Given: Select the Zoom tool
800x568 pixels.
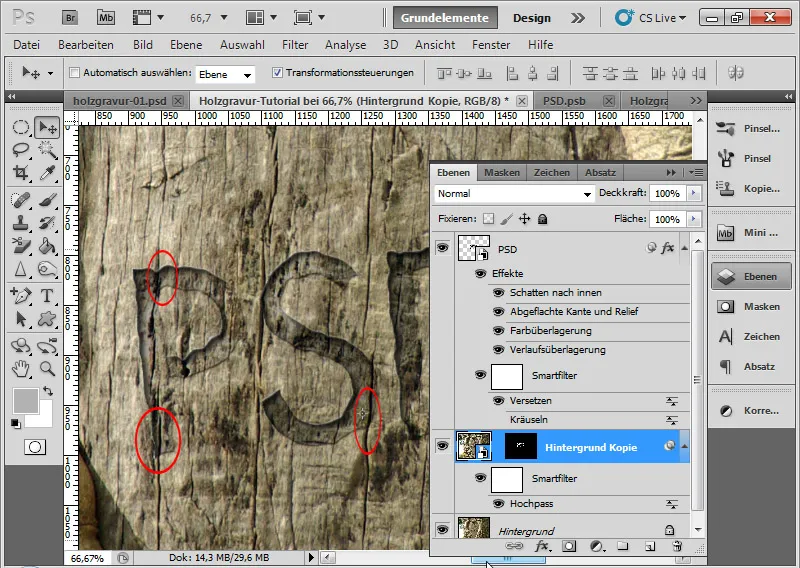Looking at the screenshot, I should [x=47, y=368].
